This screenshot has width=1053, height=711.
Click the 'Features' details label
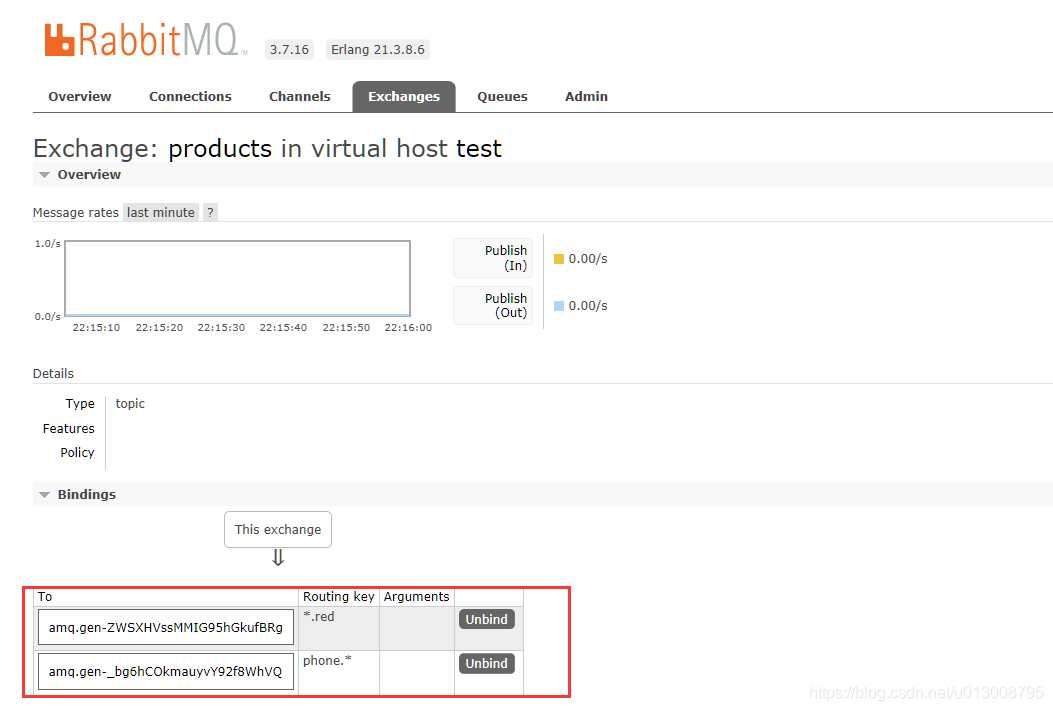point(68,428)
